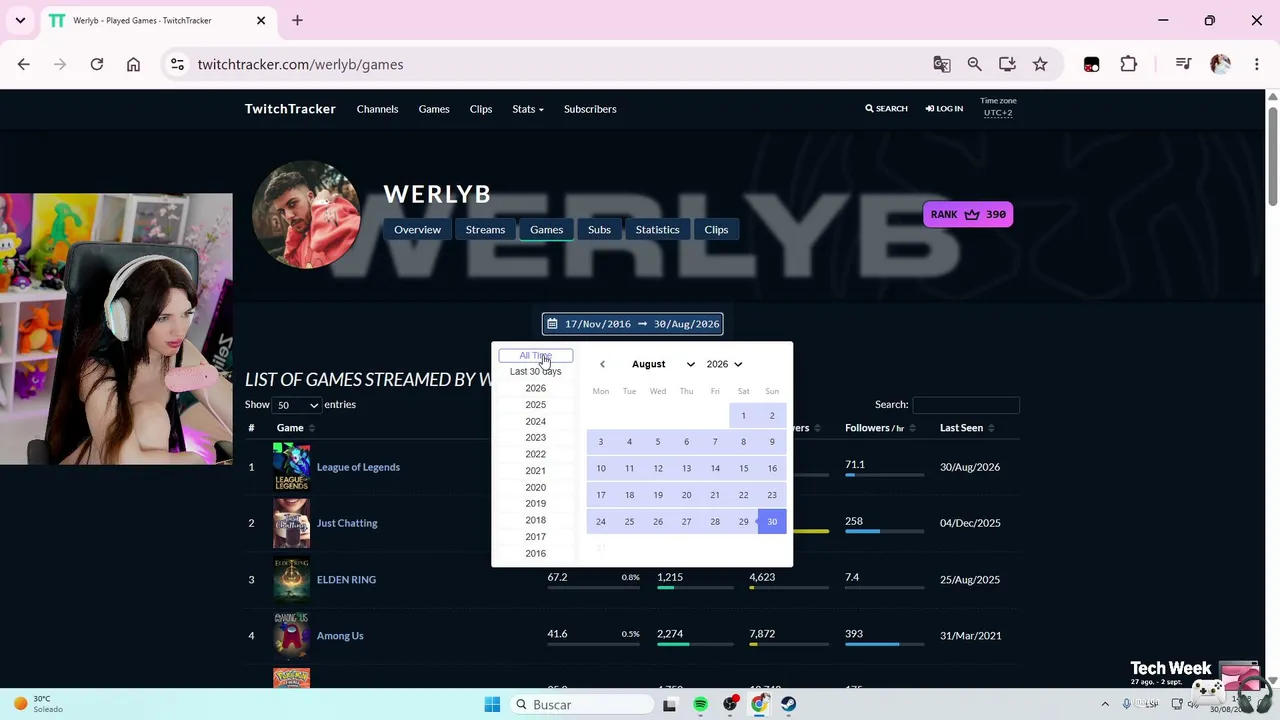Image resolution: width=1280 pixels, height=720 pixels.
Task: Go to previous month in calendar
Action: tap(602, 364)
